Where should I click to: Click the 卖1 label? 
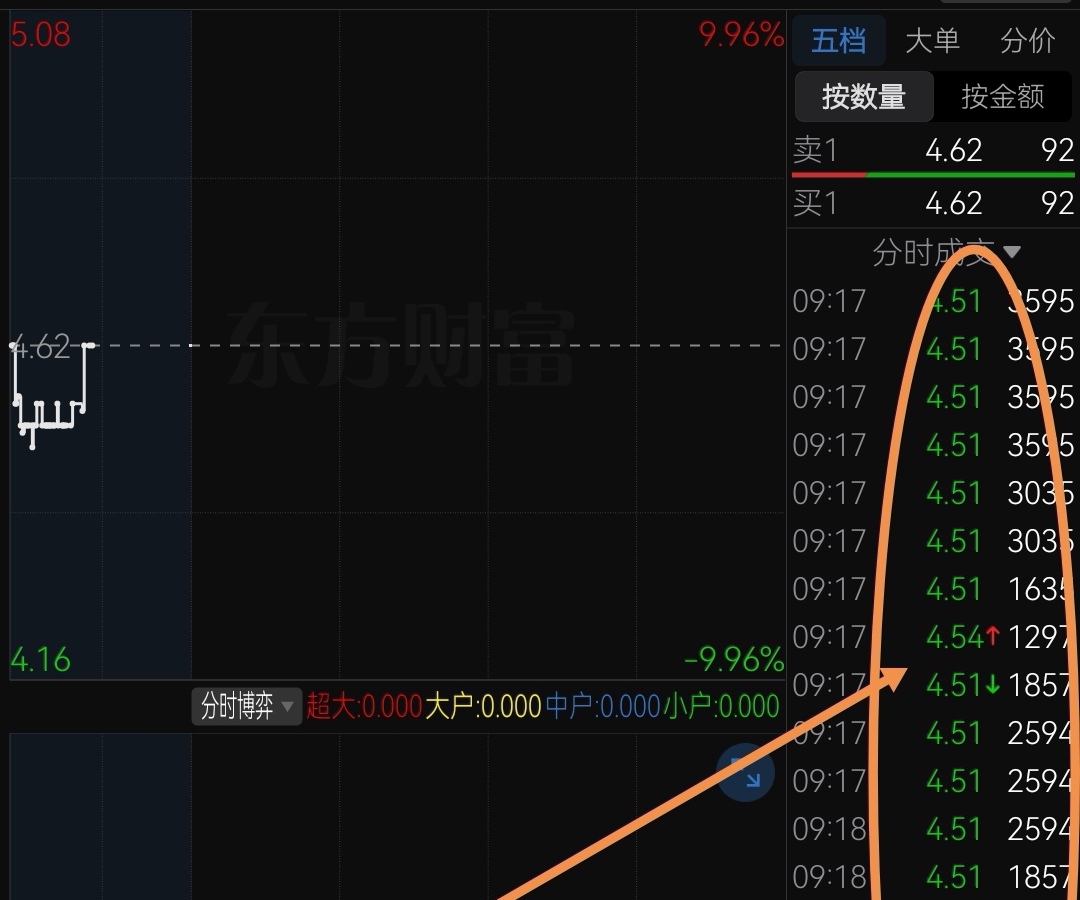click(816, 150)
